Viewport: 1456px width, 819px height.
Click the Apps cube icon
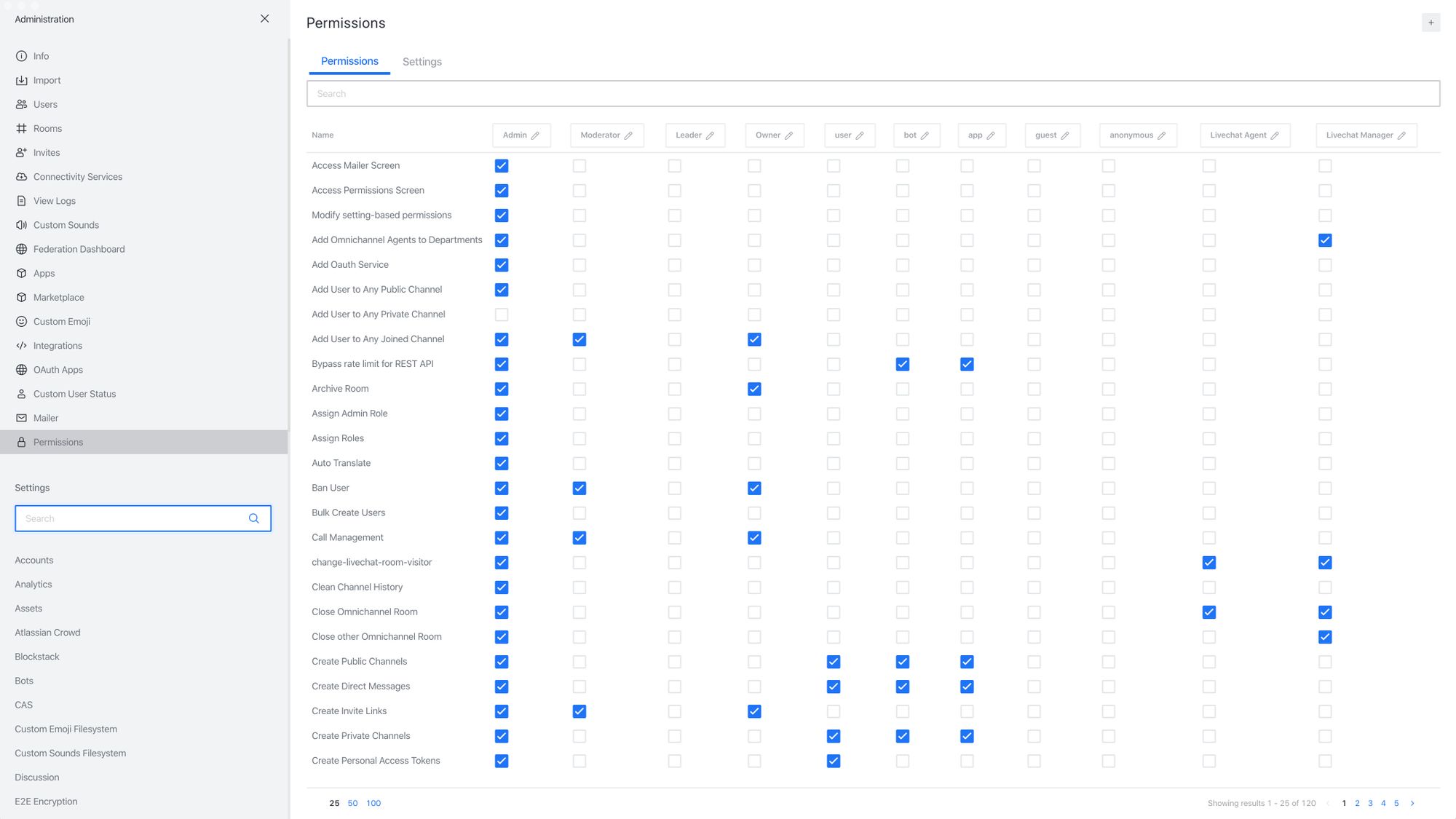22,273
